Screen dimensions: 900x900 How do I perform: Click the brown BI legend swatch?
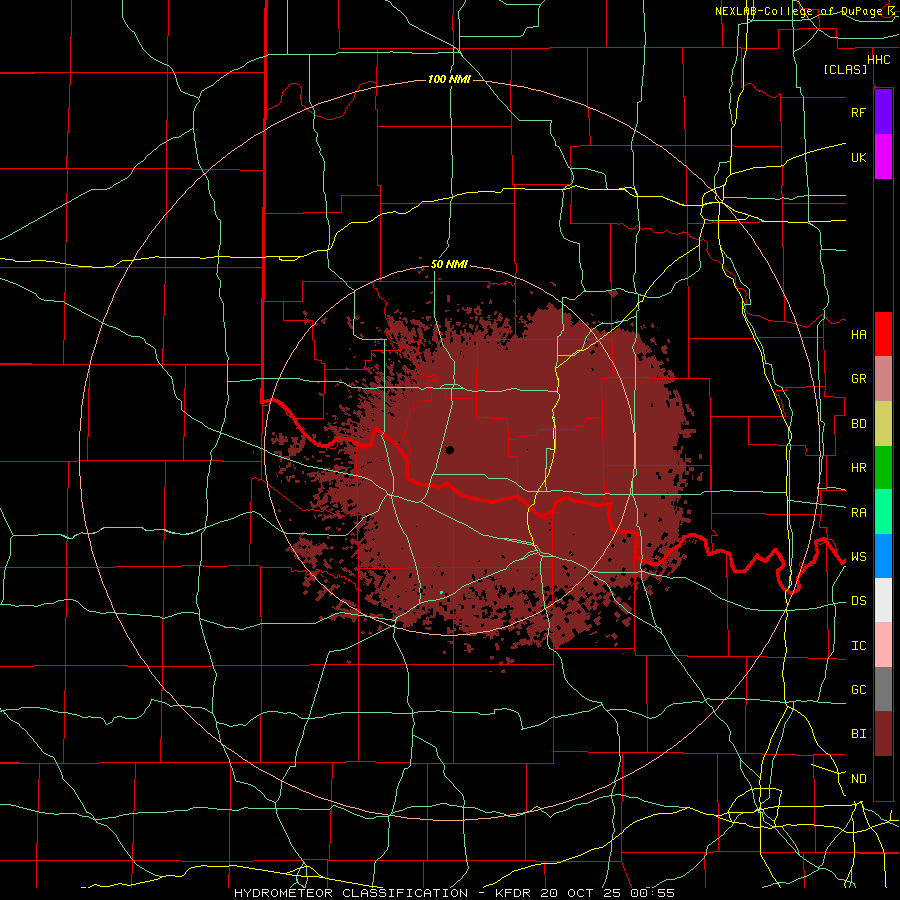coord(883,734)
